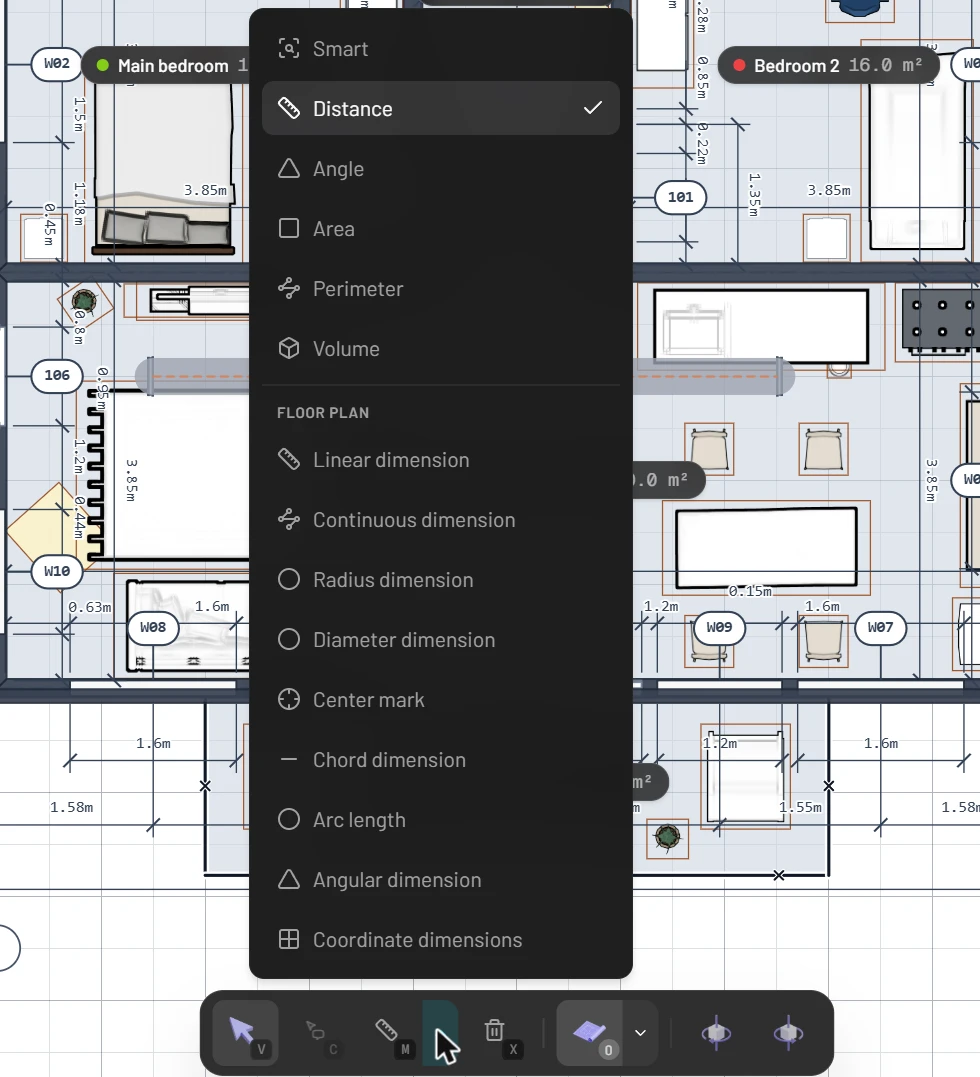
Task: Open the view mode dropdown chevron
Action: [640, 1033]
